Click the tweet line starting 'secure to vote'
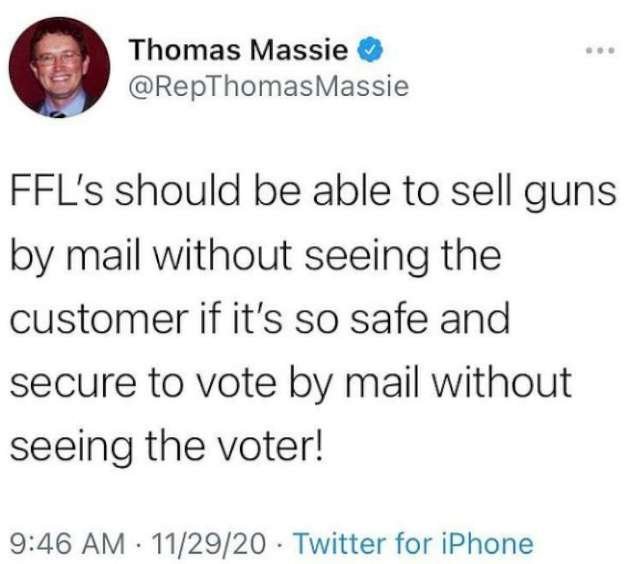This screenshot has height=564, width=630. coord(290,383)
